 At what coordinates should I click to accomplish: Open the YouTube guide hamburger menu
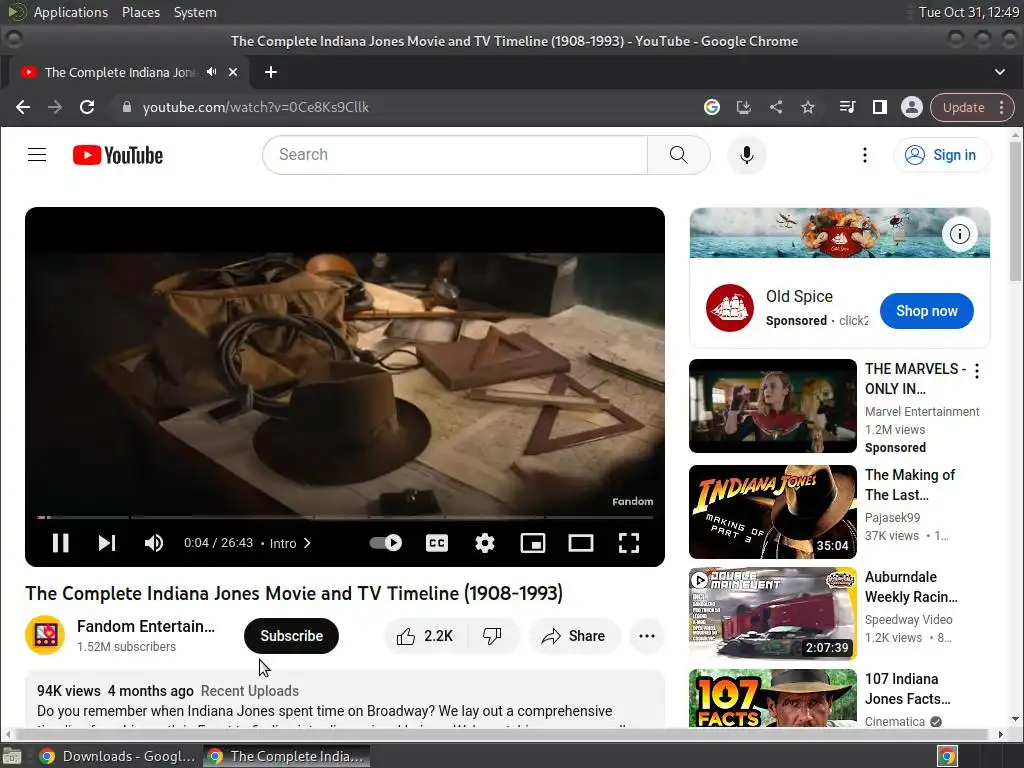tap(37, 155)
